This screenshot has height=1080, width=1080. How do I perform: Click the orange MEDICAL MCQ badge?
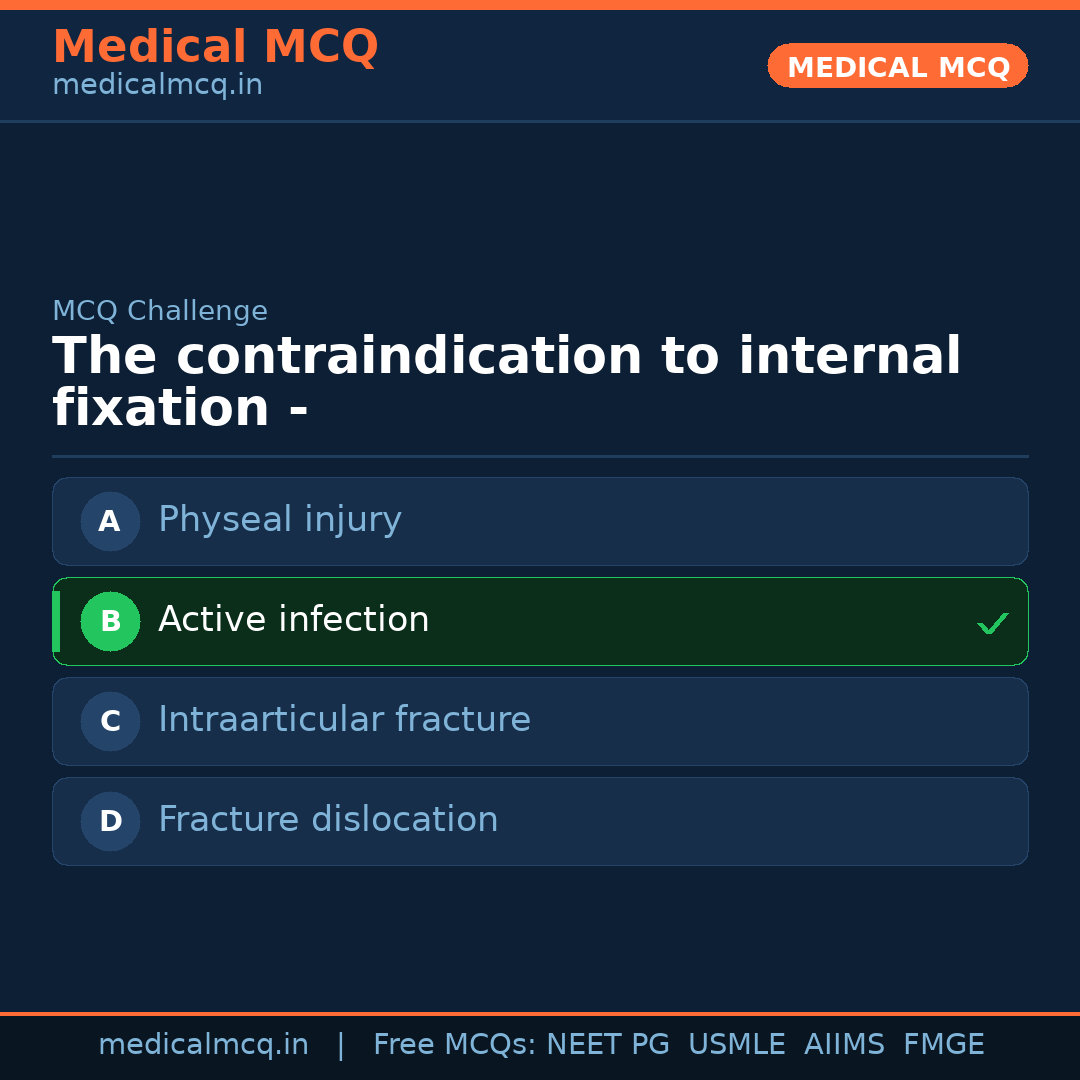coord(897,66)
